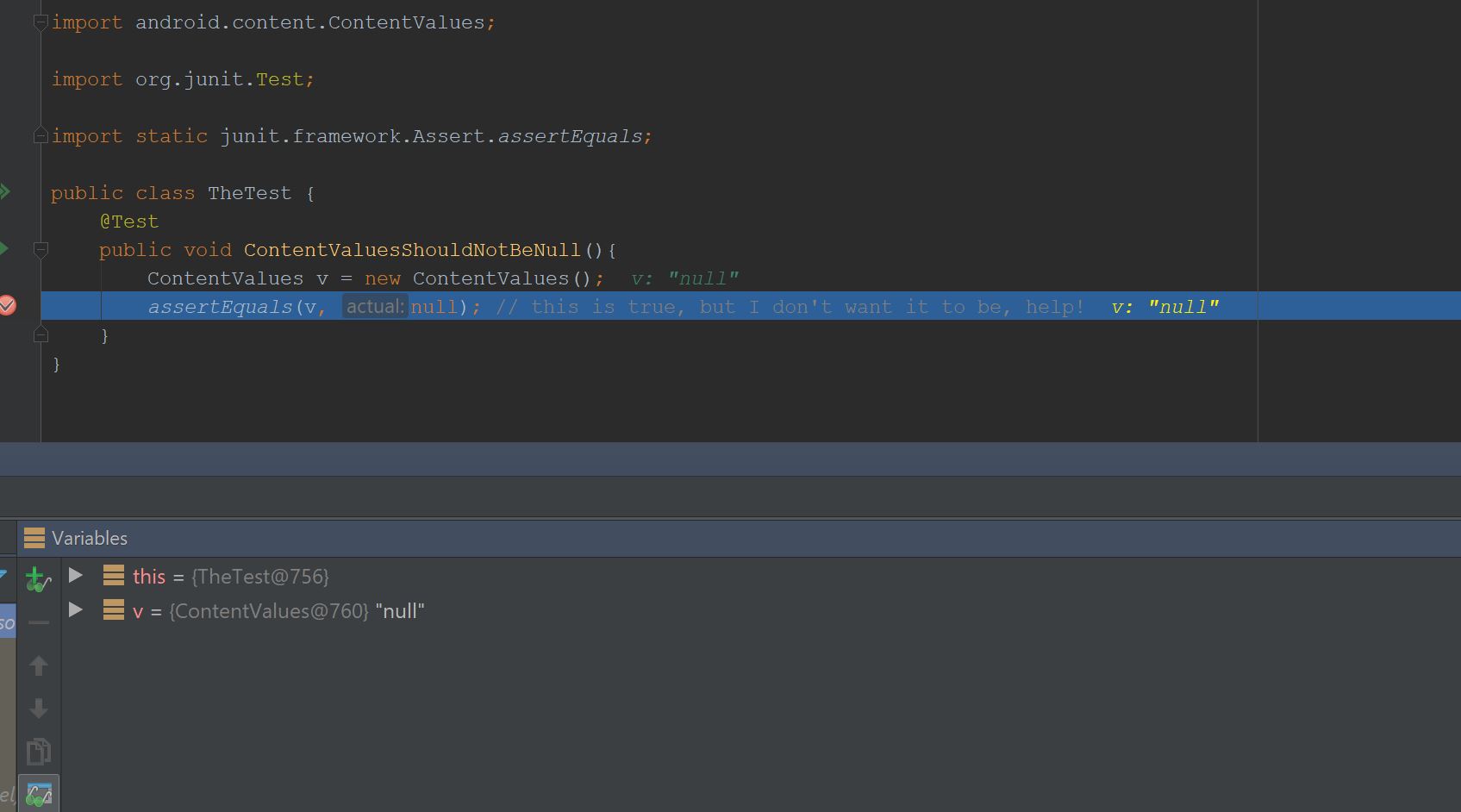Collapse the imports block fold marker
Screen dimensions: 1461x812
(41, 23)
